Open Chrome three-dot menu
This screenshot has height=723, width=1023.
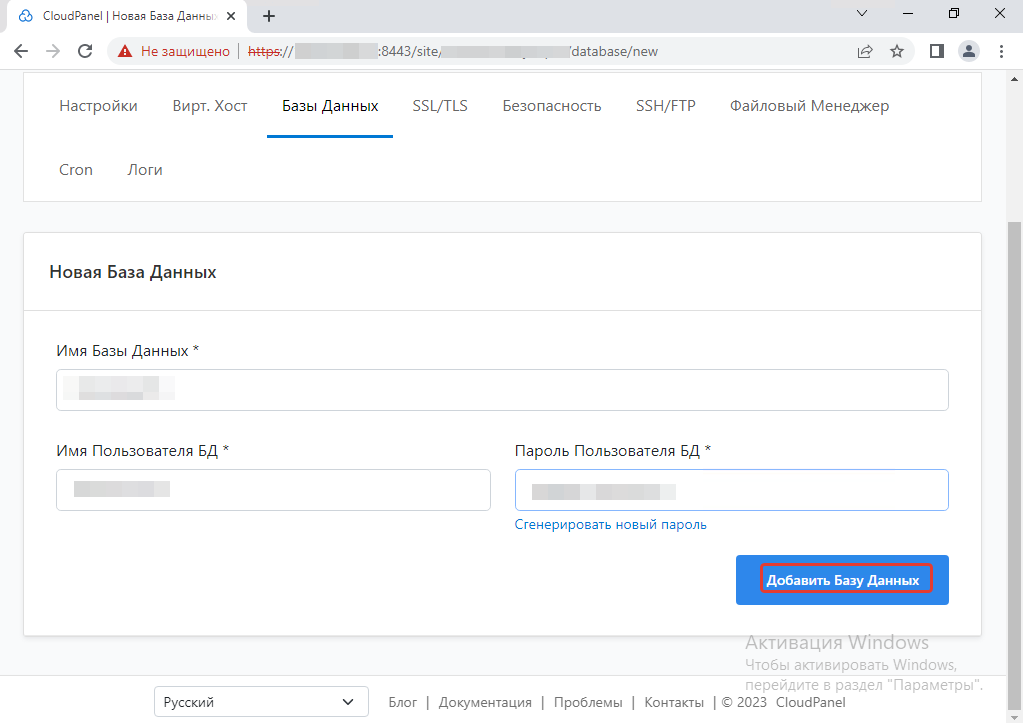1001,51
